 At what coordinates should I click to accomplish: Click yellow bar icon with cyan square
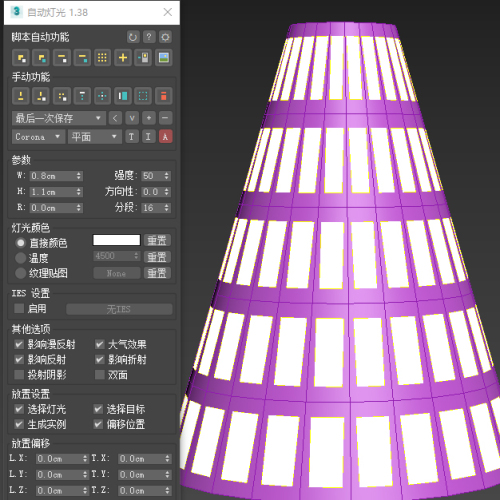(x=82, y=58)
